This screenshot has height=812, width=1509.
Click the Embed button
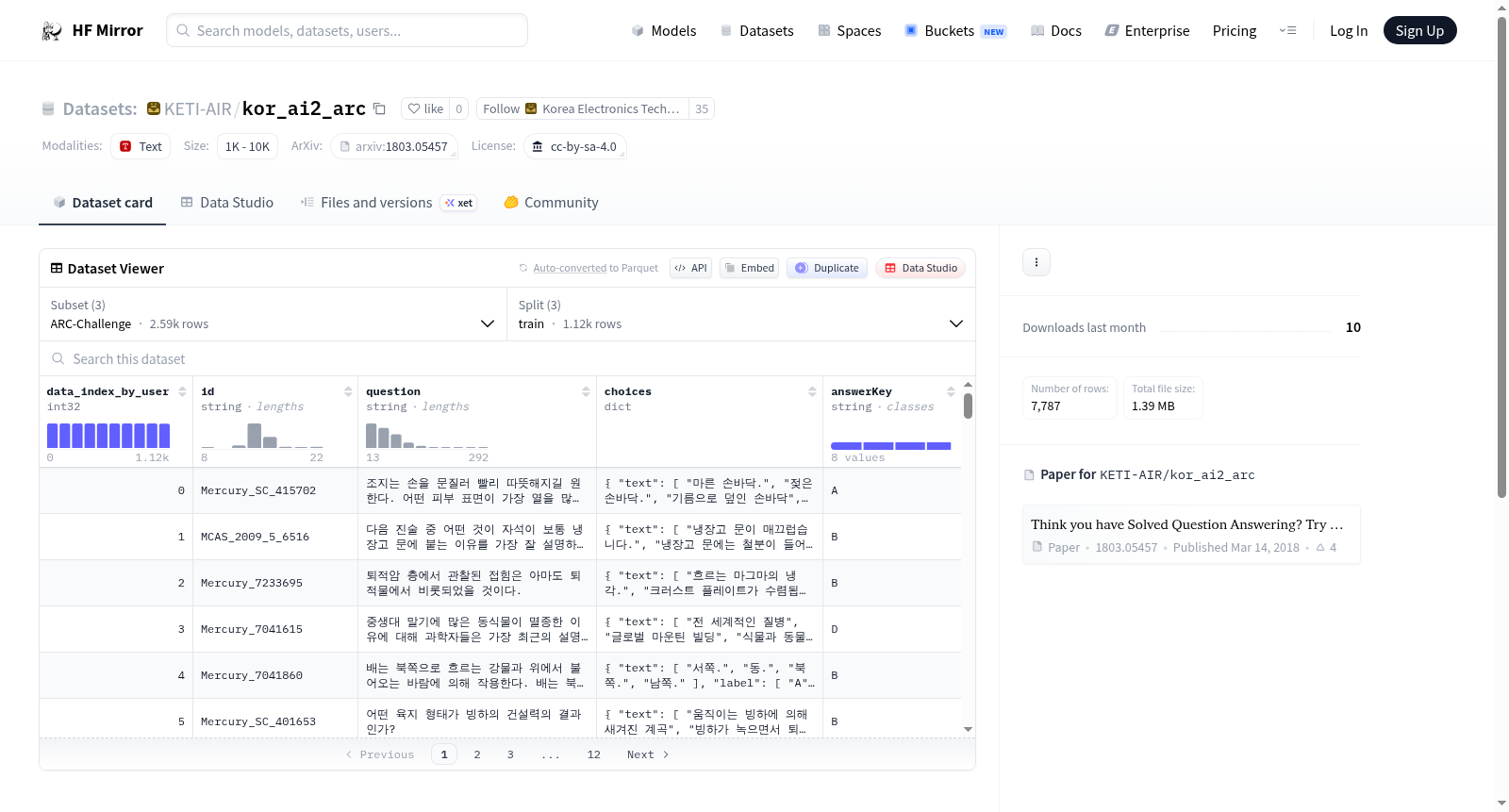749,268
